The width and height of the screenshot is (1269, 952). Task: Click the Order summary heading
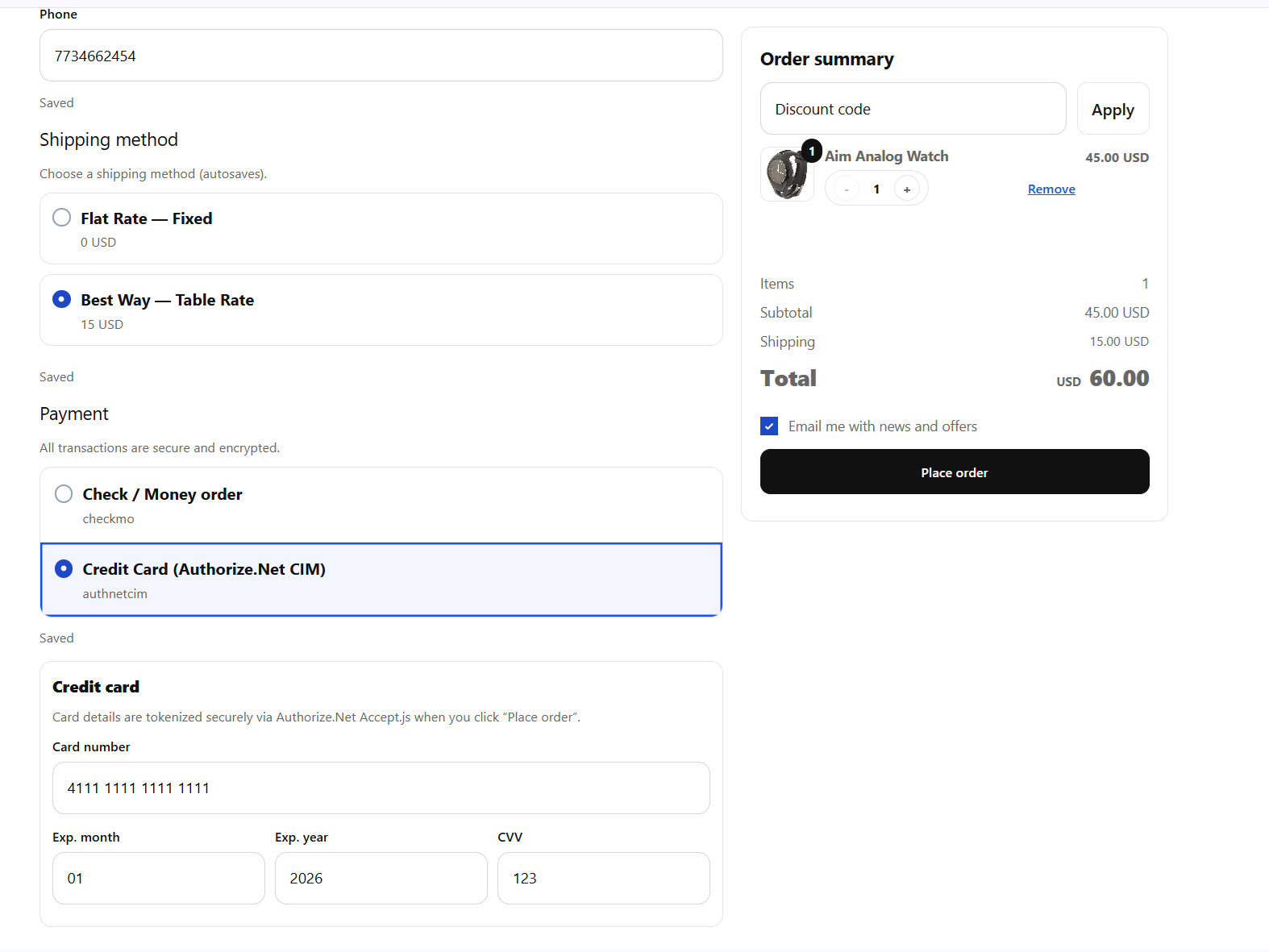(826, 60)
